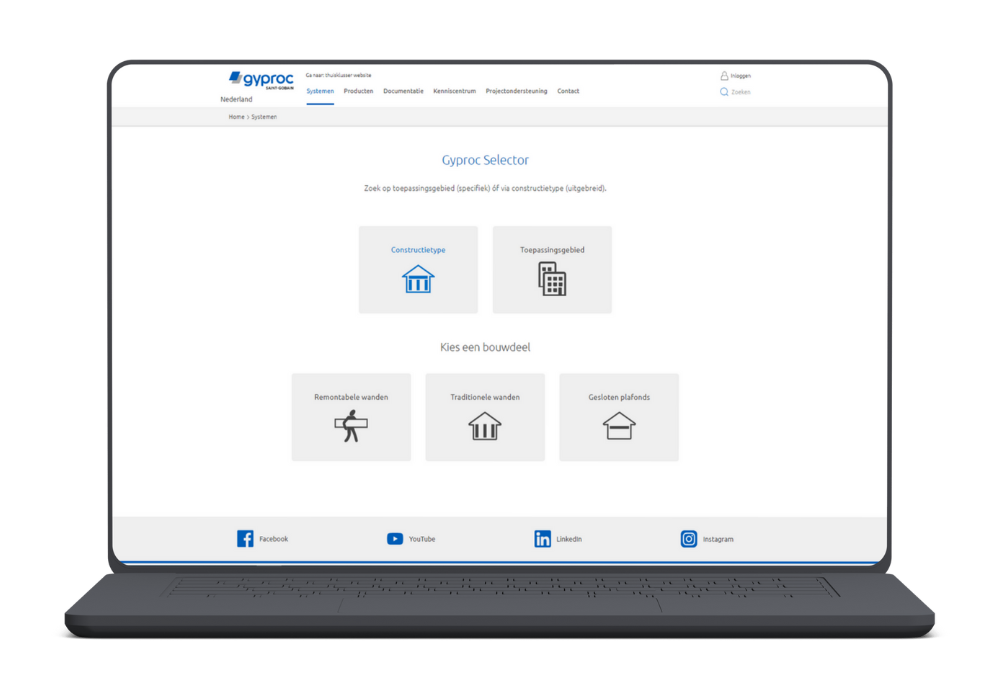
Task: Click into the Zoeken search field
Action: pos(740,92)
